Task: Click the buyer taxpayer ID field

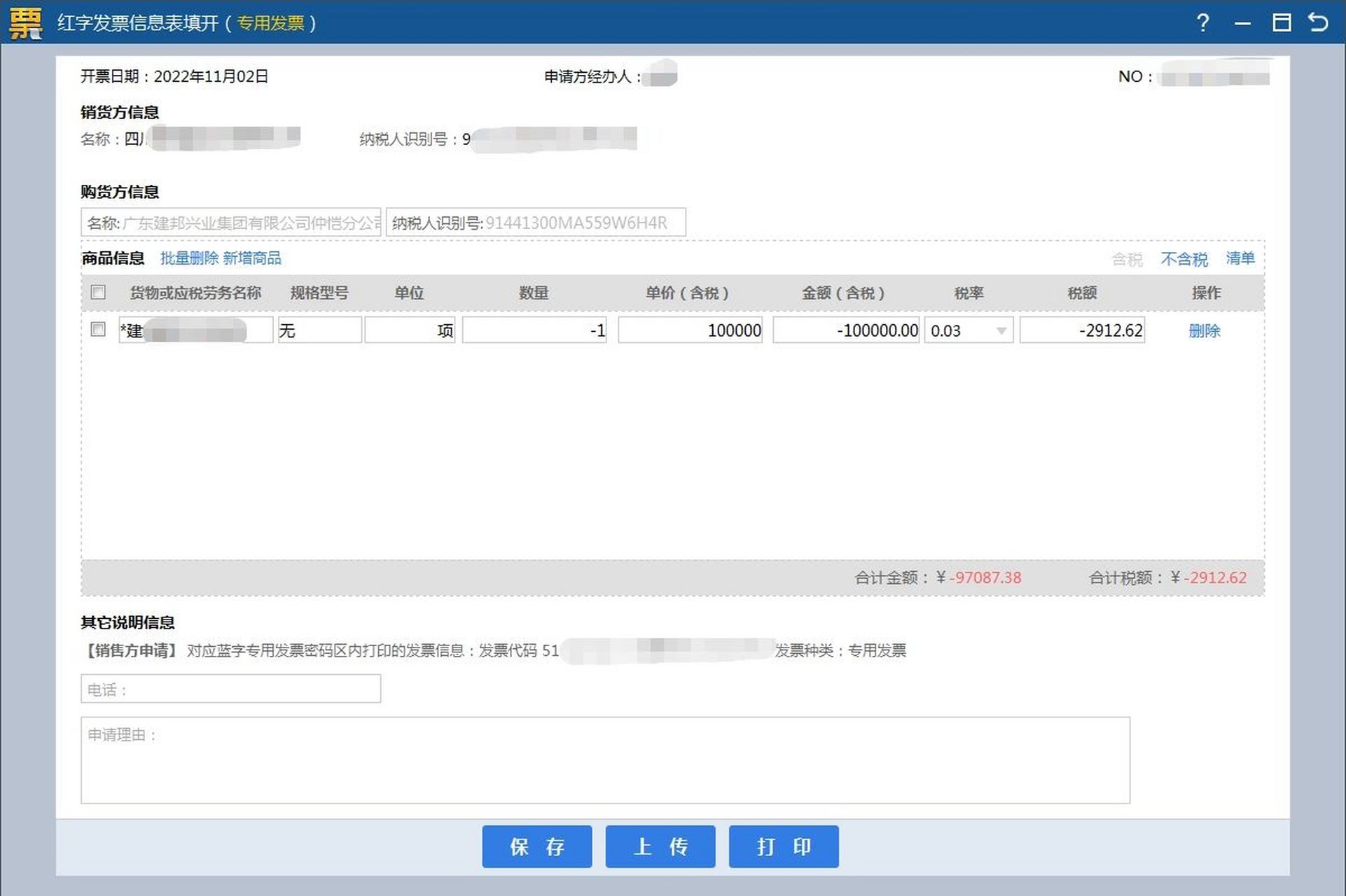Action: point(536,223)
